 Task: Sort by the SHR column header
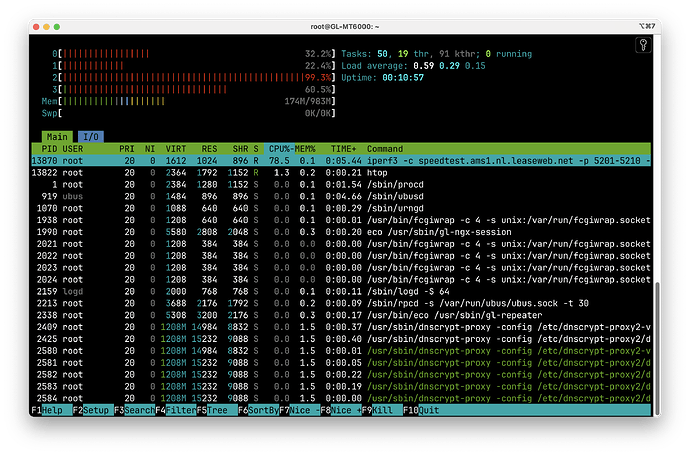pos(240,149)
